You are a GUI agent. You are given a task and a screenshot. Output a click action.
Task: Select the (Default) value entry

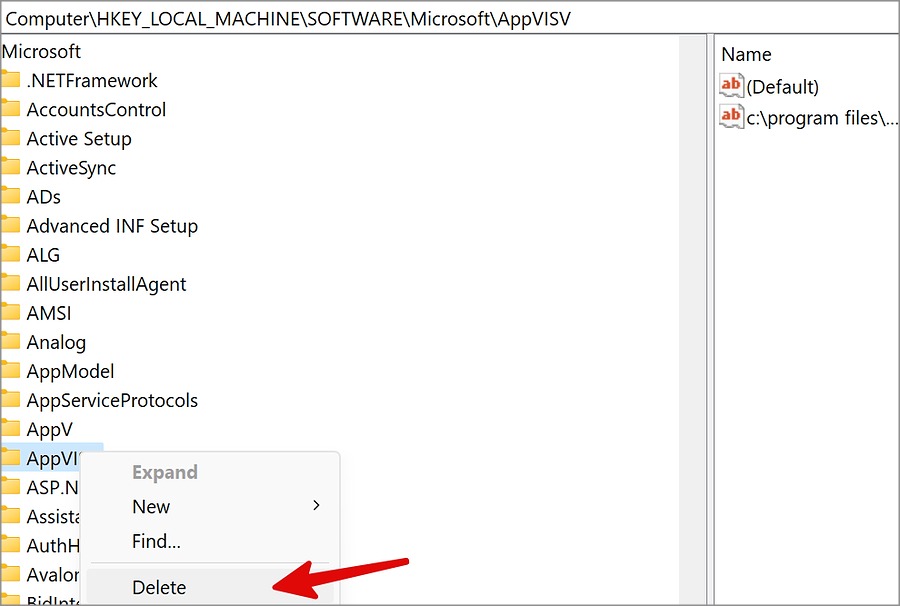(782, 87)
